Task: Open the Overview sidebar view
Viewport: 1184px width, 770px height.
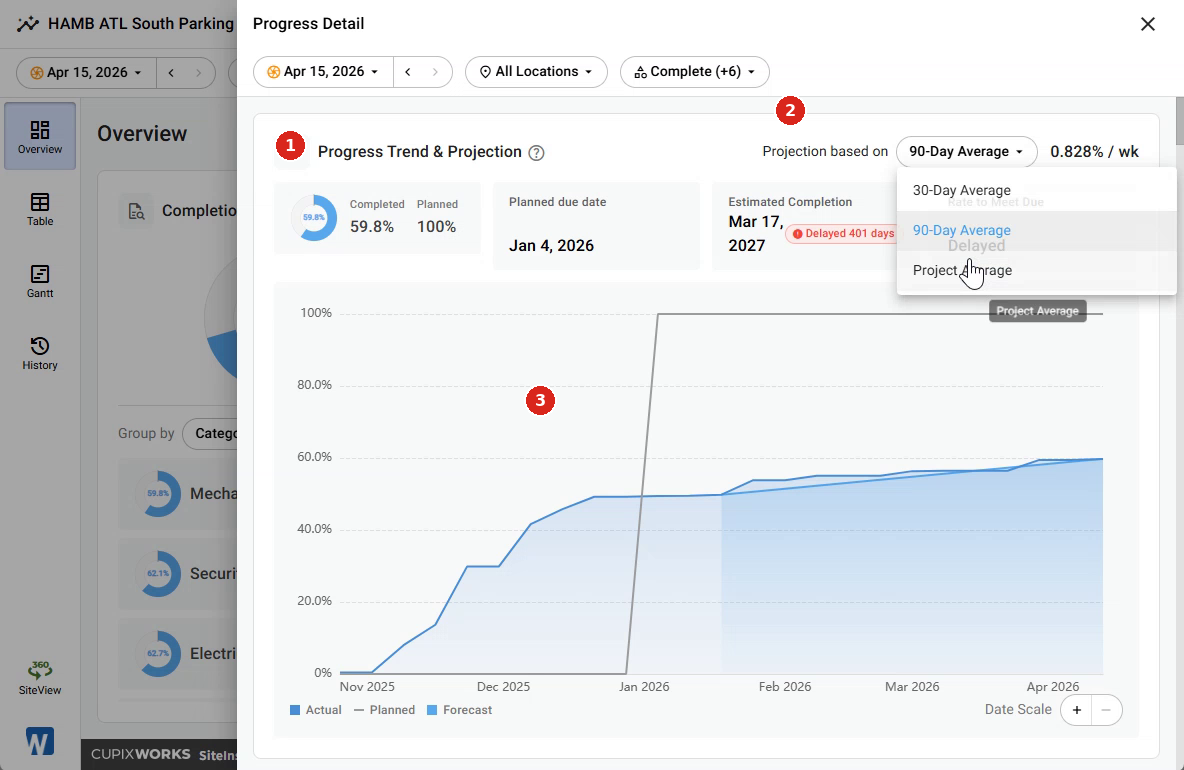Action: click(40, 136)
